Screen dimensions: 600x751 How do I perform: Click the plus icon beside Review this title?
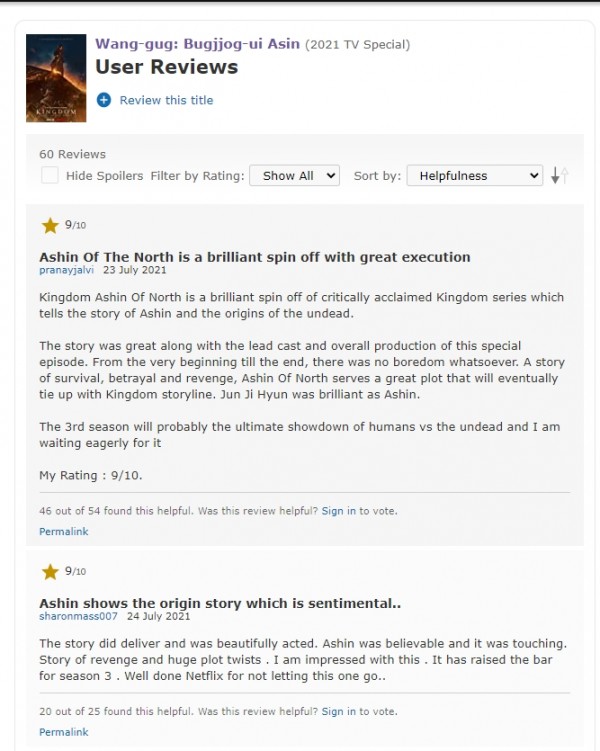click(x=104, y=100)
